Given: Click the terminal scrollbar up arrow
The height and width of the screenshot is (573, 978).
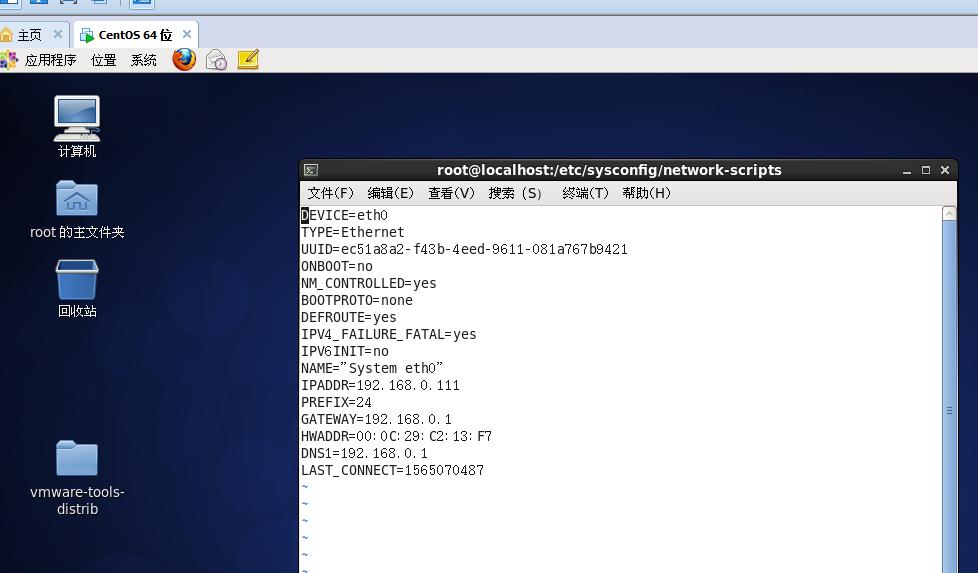Looking at the screenshot, I should [x=949, y=213].
